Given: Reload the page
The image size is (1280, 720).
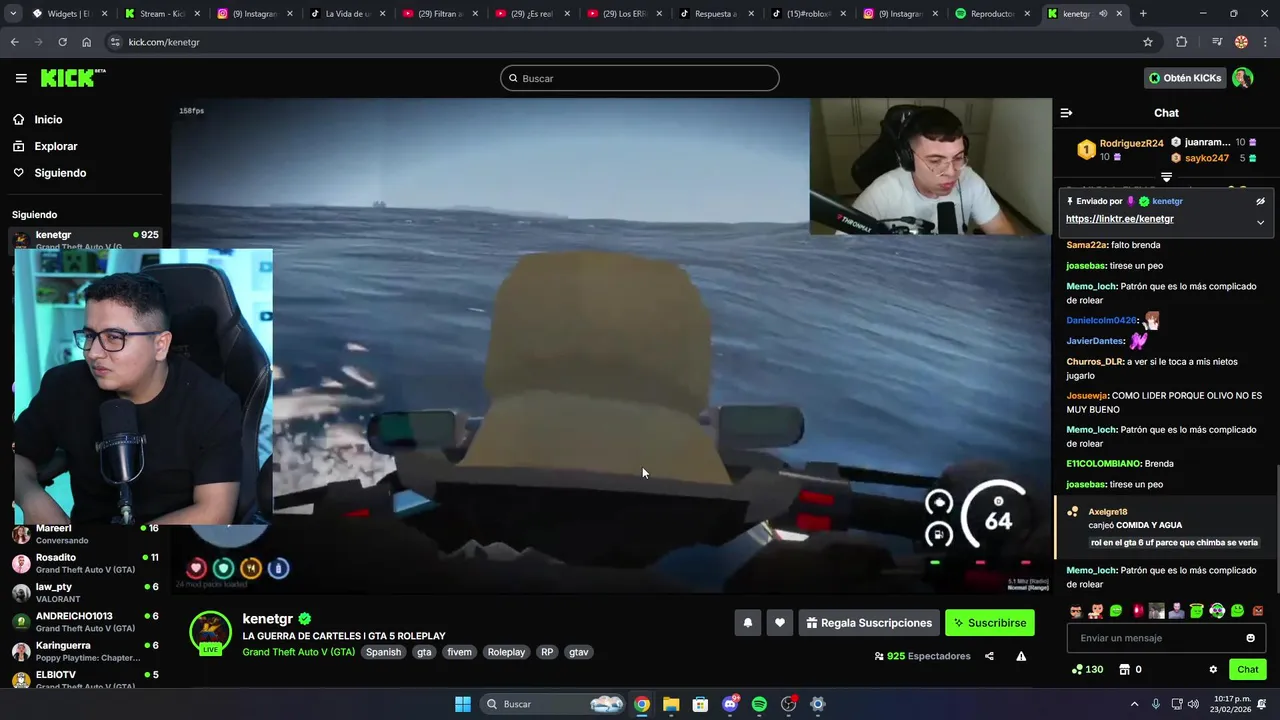Looking at the screenshot, I should pos(62,42).
